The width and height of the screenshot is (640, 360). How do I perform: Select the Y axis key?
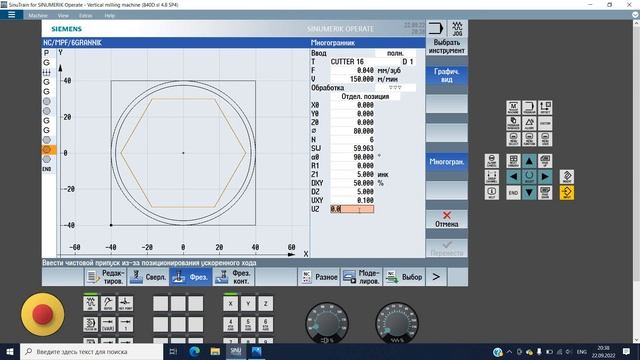(248, 303)
